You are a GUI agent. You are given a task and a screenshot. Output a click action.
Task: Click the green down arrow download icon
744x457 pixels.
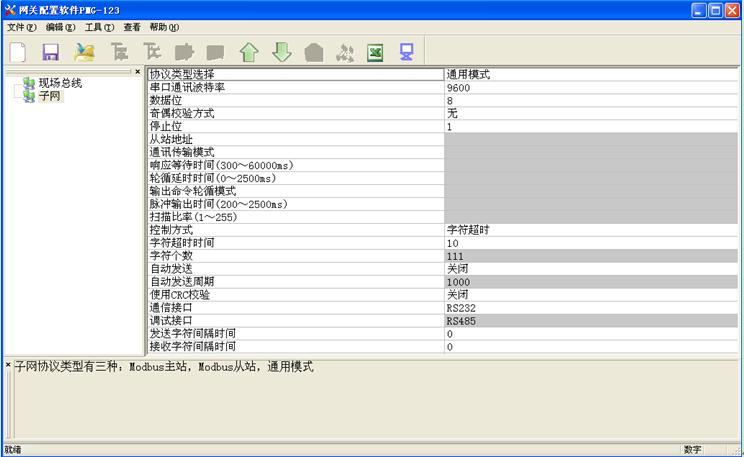coord(282,52)
